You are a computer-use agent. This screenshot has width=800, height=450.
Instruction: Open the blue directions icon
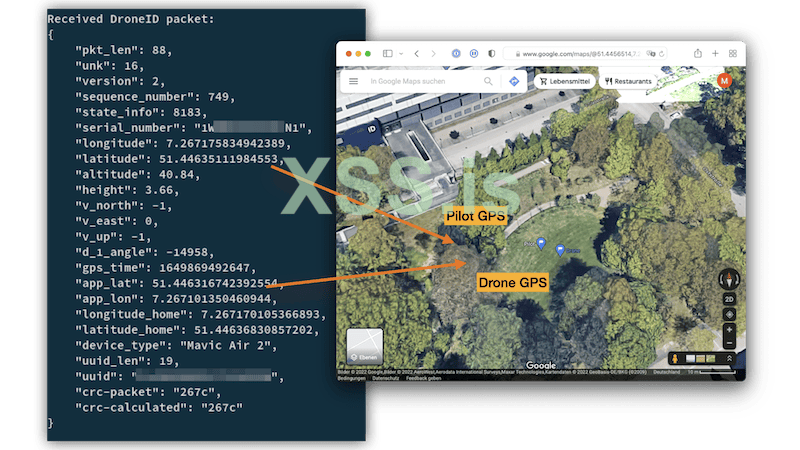point(514,81)
